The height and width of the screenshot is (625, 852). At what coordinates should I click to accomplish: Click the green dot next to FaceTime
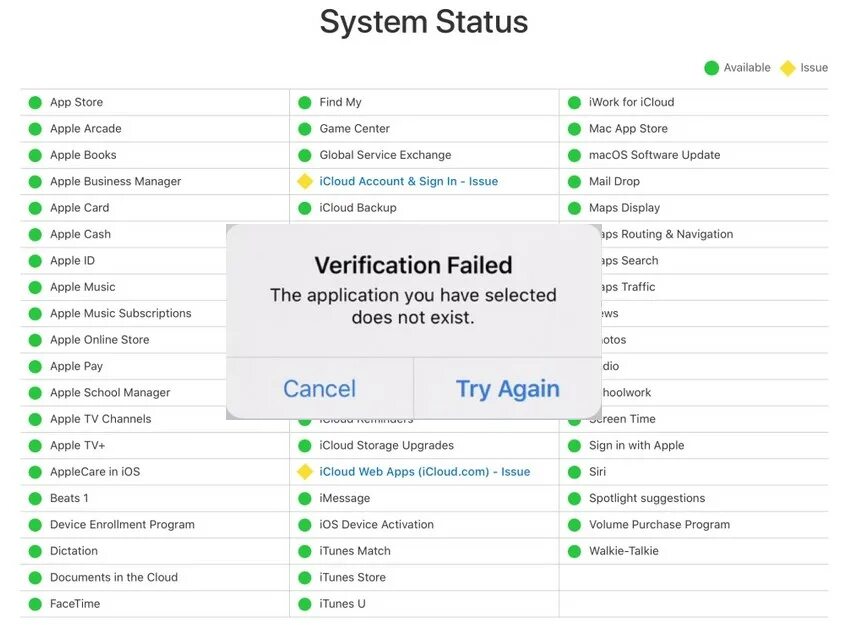click(x=35, y=604)
